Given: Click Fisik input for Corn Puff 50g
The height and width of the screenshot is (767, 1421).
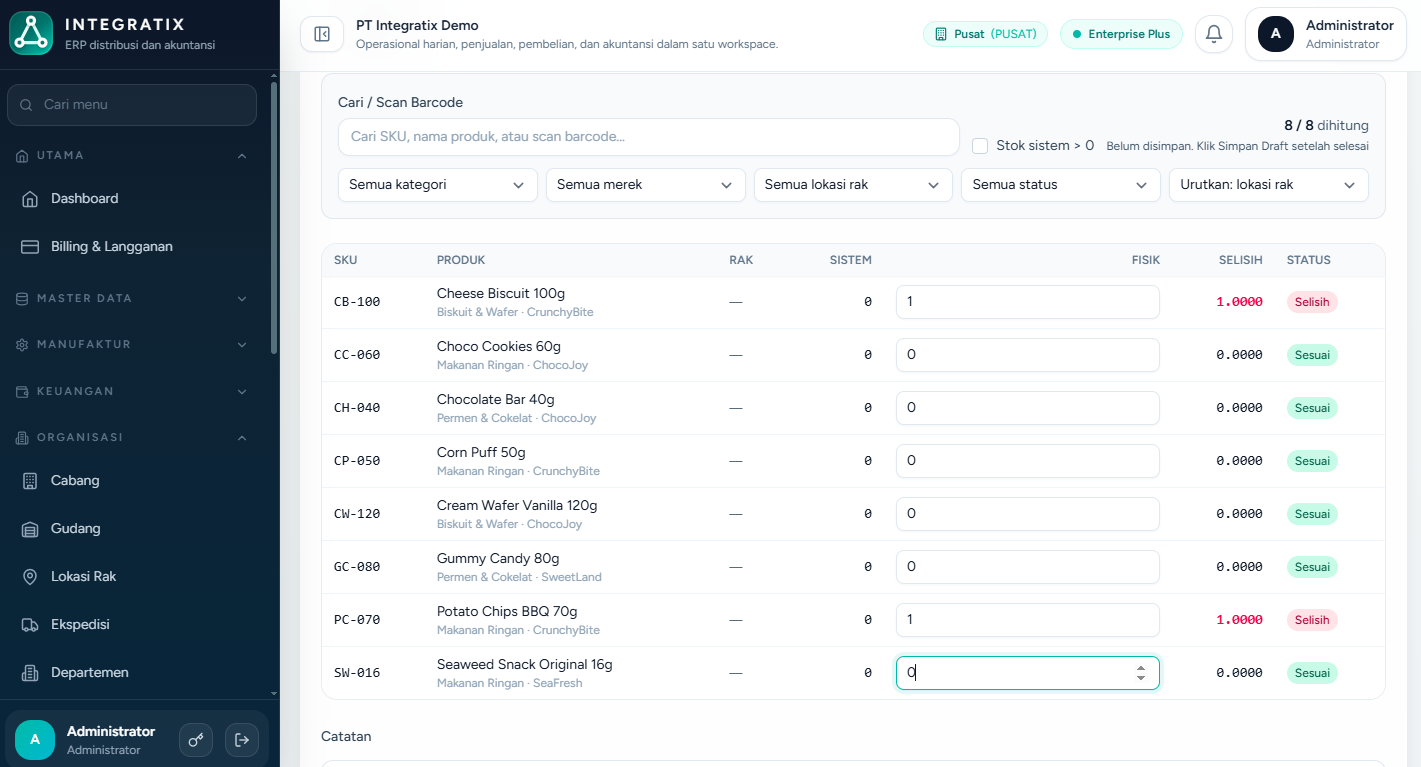Looking at the screenshot, I should [x=1028, y=461].
